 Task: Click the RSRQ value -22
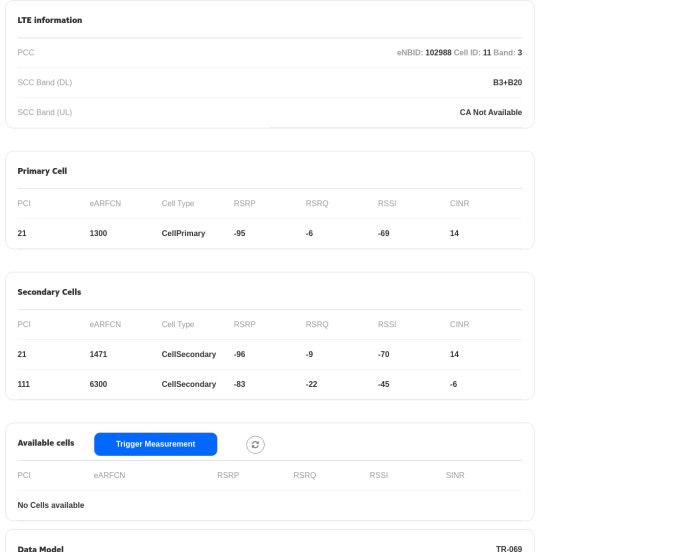pos(312,384)
